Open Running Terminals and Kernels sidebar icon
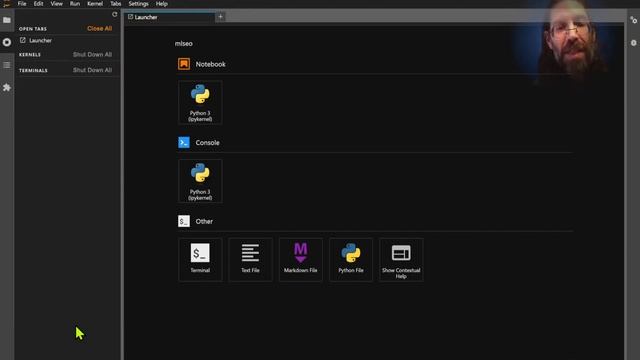This screenshot has height=360, width=640. (7, 42)
